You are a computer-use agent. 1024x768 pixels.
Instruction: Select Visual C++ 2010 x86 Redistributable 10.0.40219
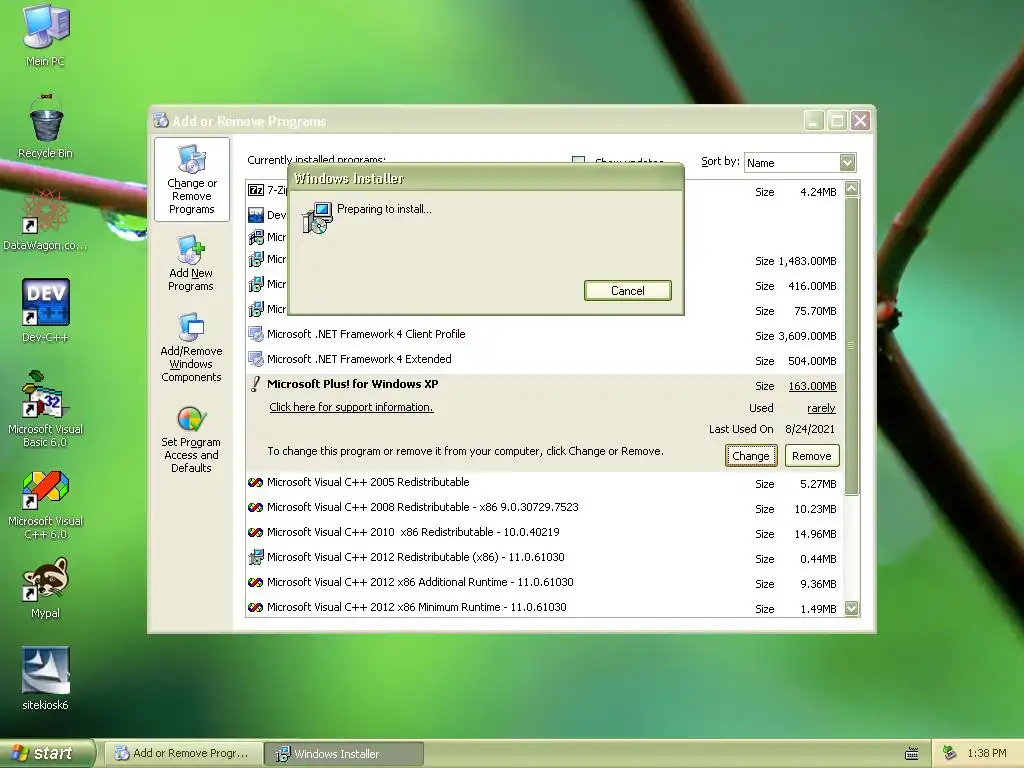(545, 533)
